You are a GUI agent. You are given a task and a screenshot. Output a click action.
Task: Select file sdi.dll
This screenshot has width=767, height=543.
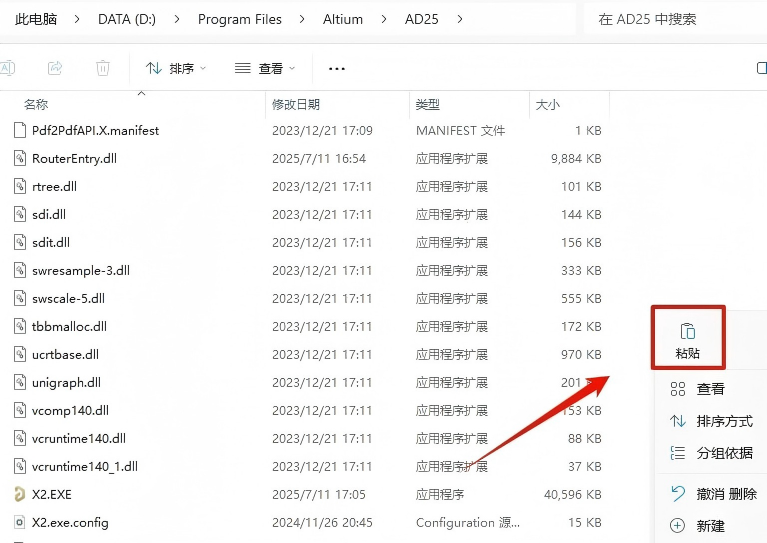[x=49, y=214]
